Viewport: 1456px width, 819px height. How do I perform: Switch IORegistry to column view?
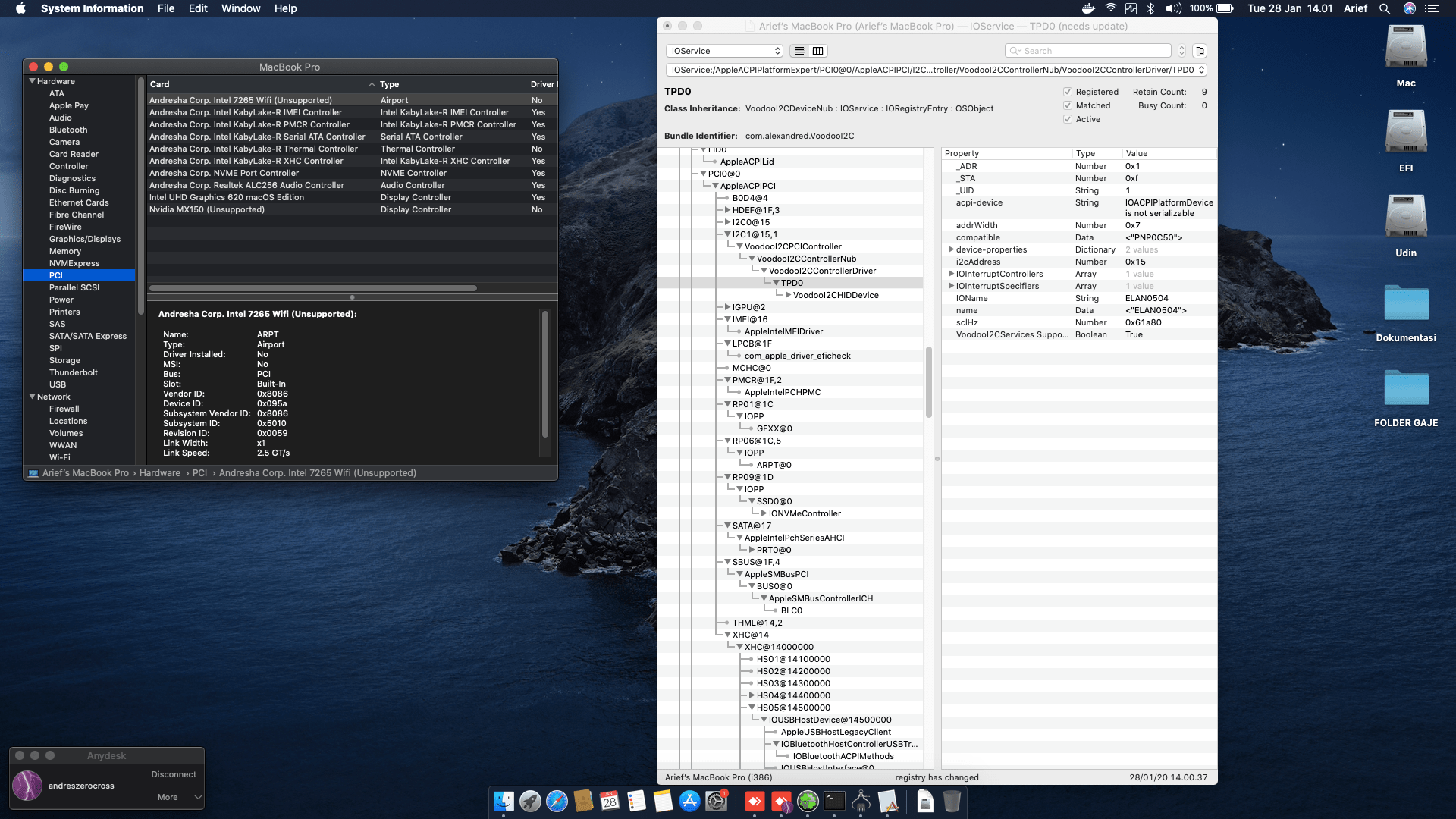coord(817,51)
